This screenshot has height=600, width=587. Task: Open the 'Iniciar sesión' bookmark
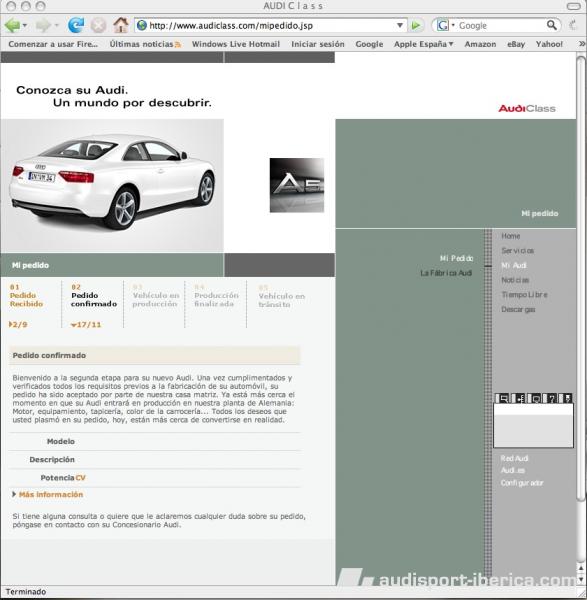point(318,44)
